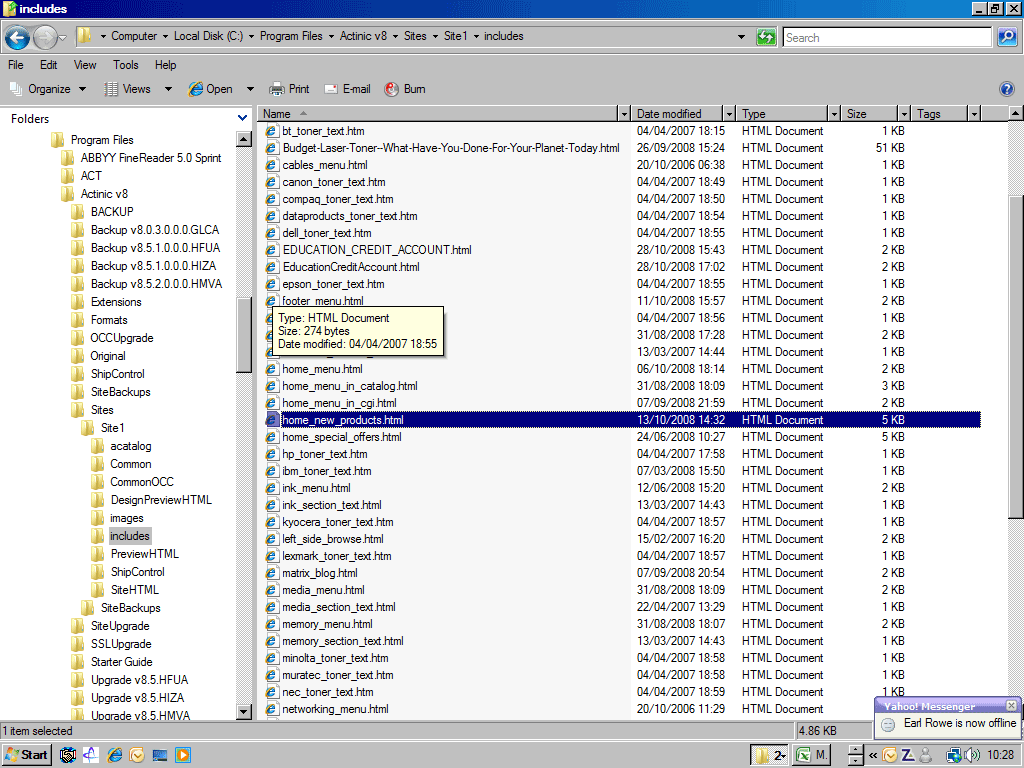
Task: Click the search magnifier icon
Action: 1007,37
